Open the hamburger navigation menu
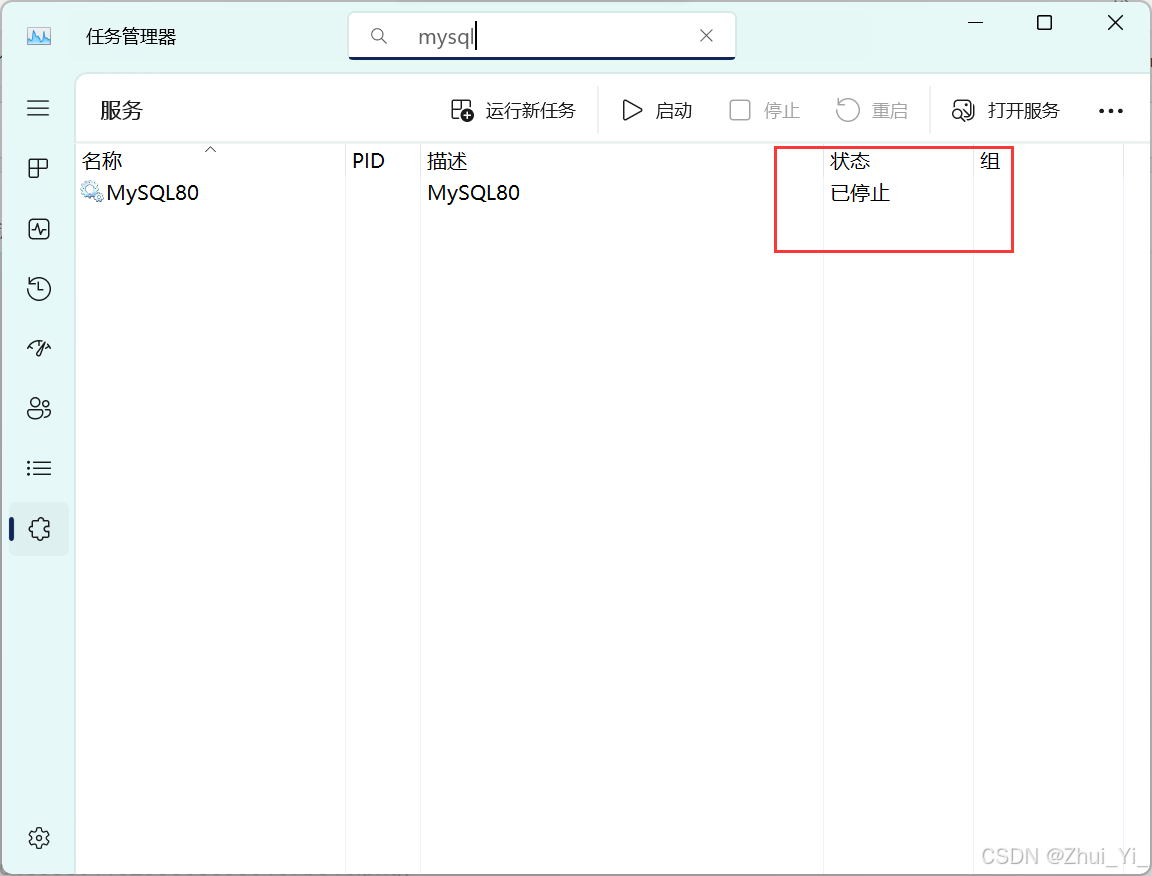Viewport: 1152px width, 876px height. 38,108
